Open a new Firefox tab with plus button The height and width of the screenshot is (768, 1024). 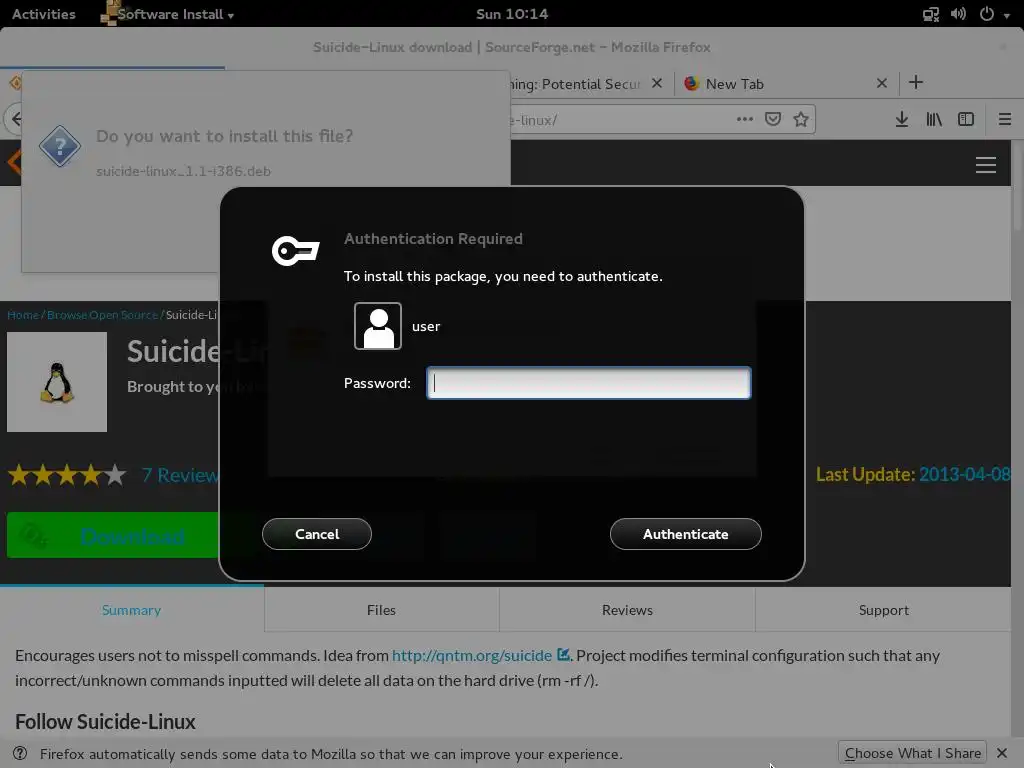pos(916,82)
